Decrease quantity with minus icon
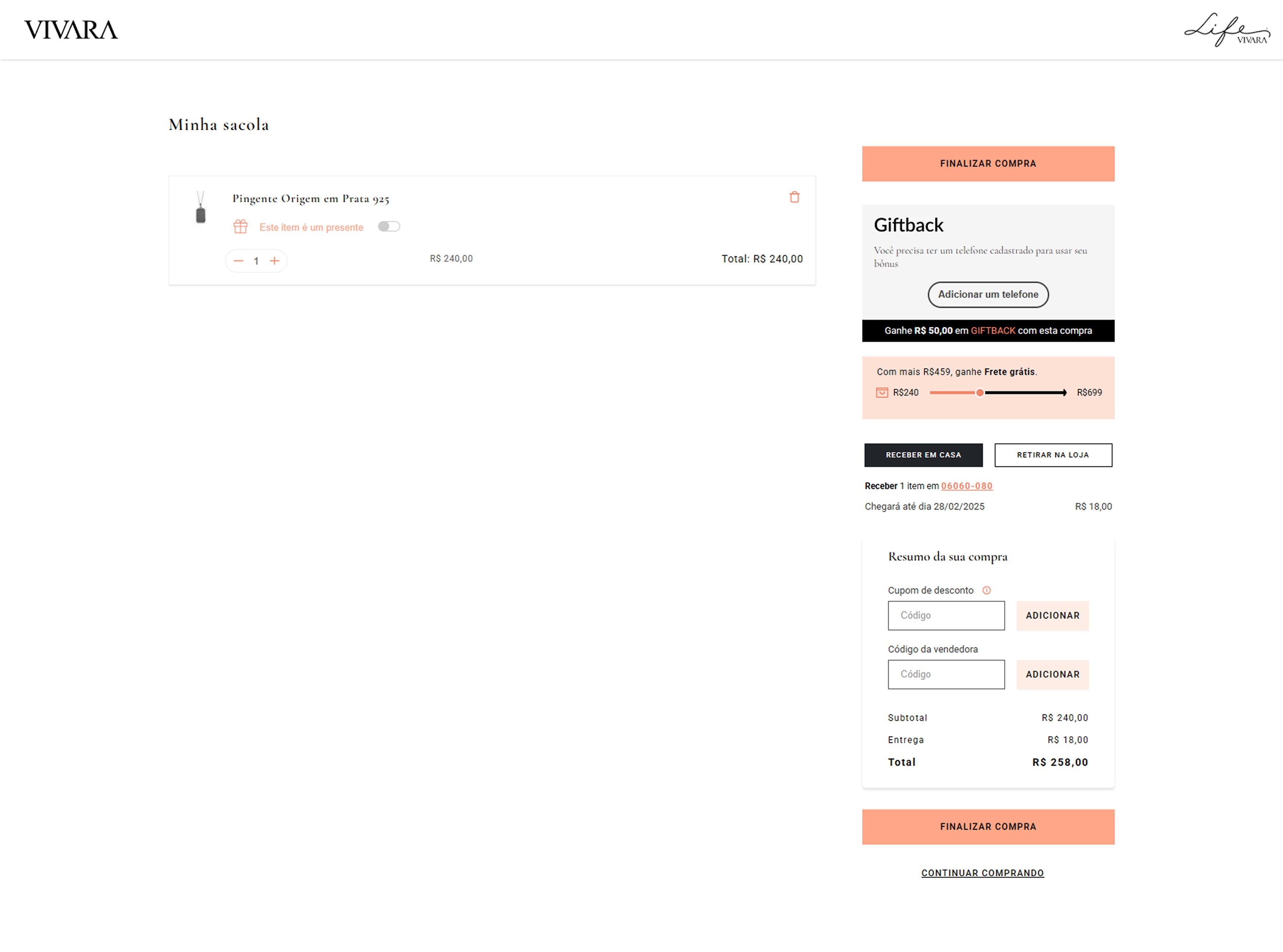1283x952 pixels. pyautogui.click(x=238, y=261)
